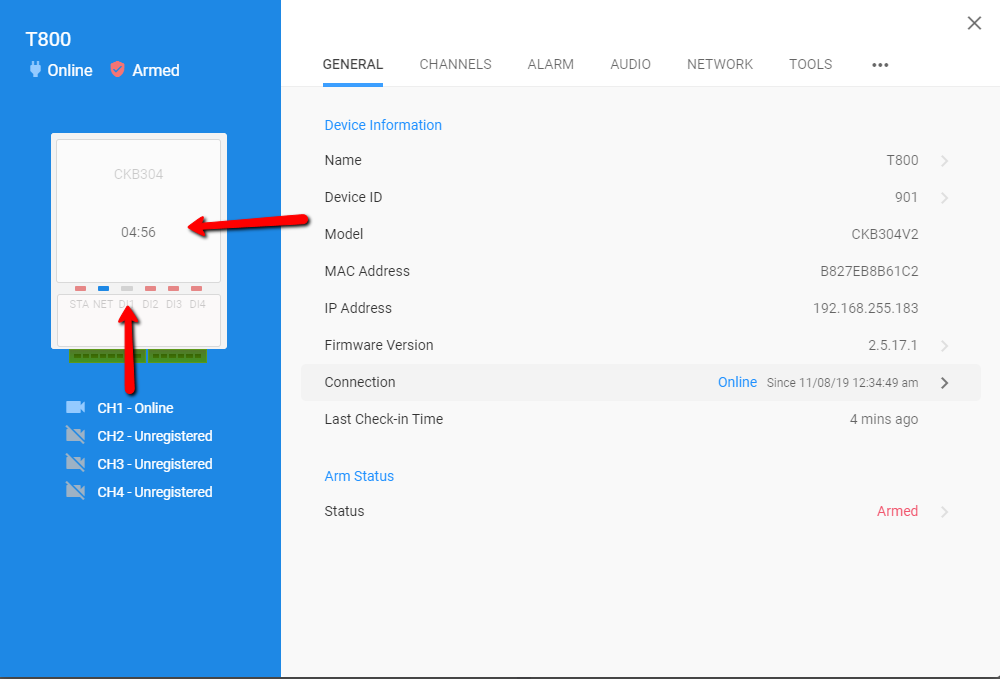Click the Online text in header
Image resolution: width=1000 pixels, height=679 pixels.
pos(70,70)
